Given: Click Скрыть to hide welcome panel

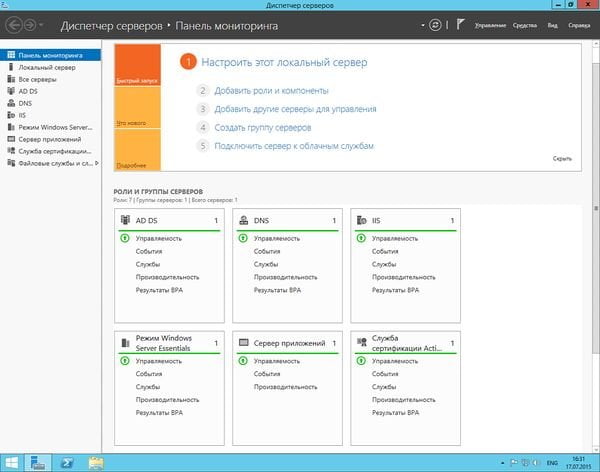Looking at the screenshot, I should point(562,158).
